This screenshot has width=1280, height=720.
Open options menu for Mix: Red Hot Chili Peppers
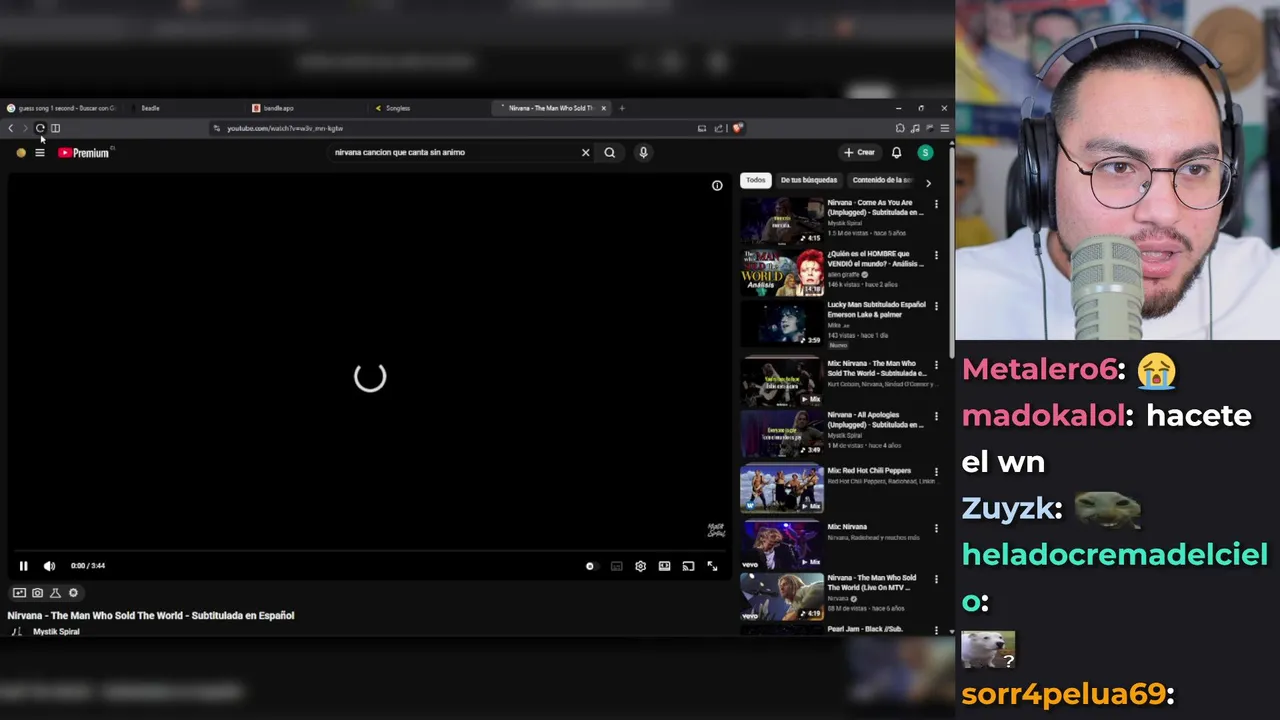tap(936, 472)
